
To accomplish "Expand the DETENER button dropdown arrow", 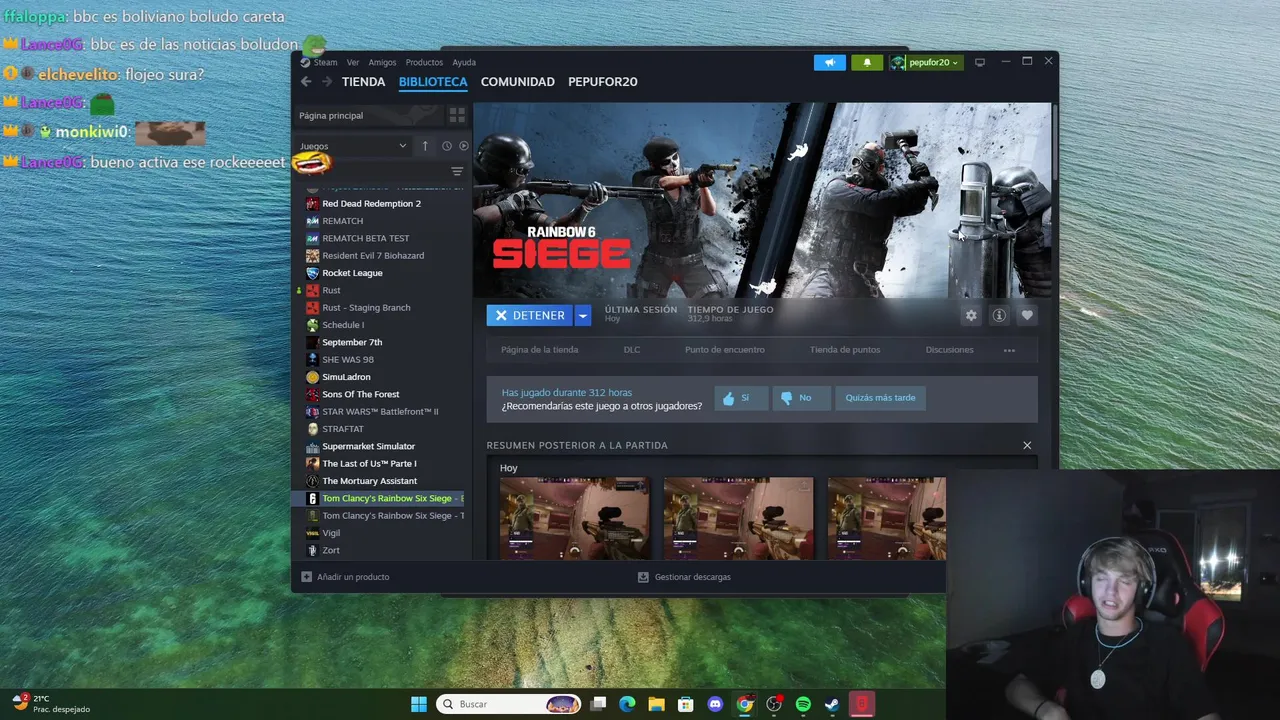I will [x=582, y=315].
